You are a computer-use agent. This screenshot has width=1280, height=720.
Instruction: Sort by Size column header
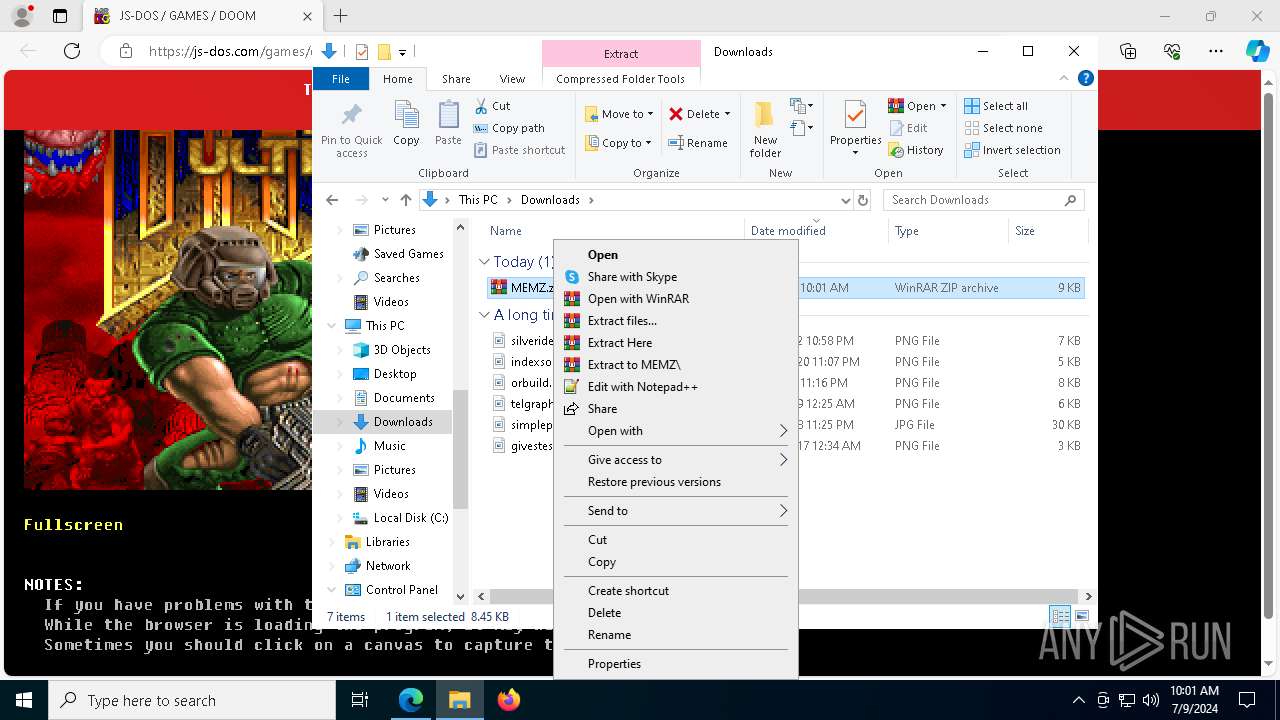click(1047, 231)
